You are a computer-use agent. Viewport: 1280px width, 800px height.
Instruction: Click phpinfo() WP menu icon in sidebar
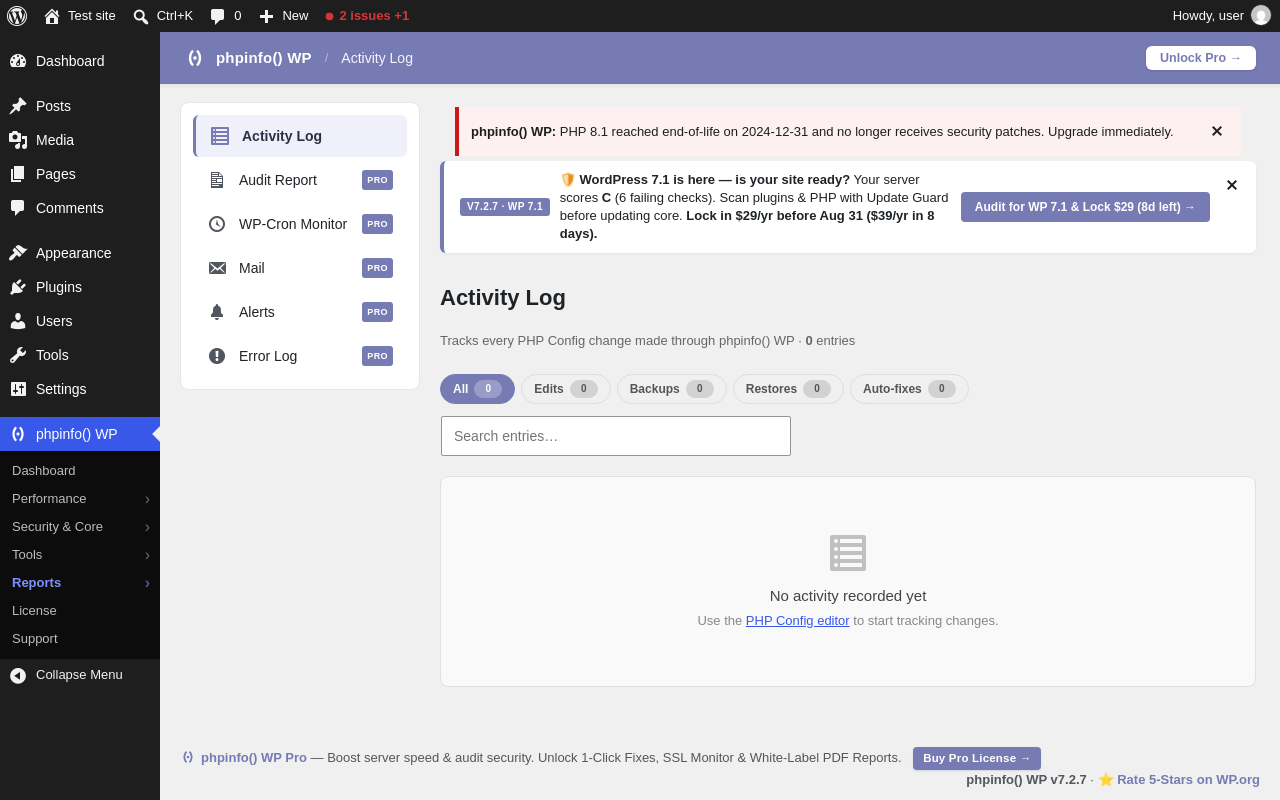coord(18,434)
